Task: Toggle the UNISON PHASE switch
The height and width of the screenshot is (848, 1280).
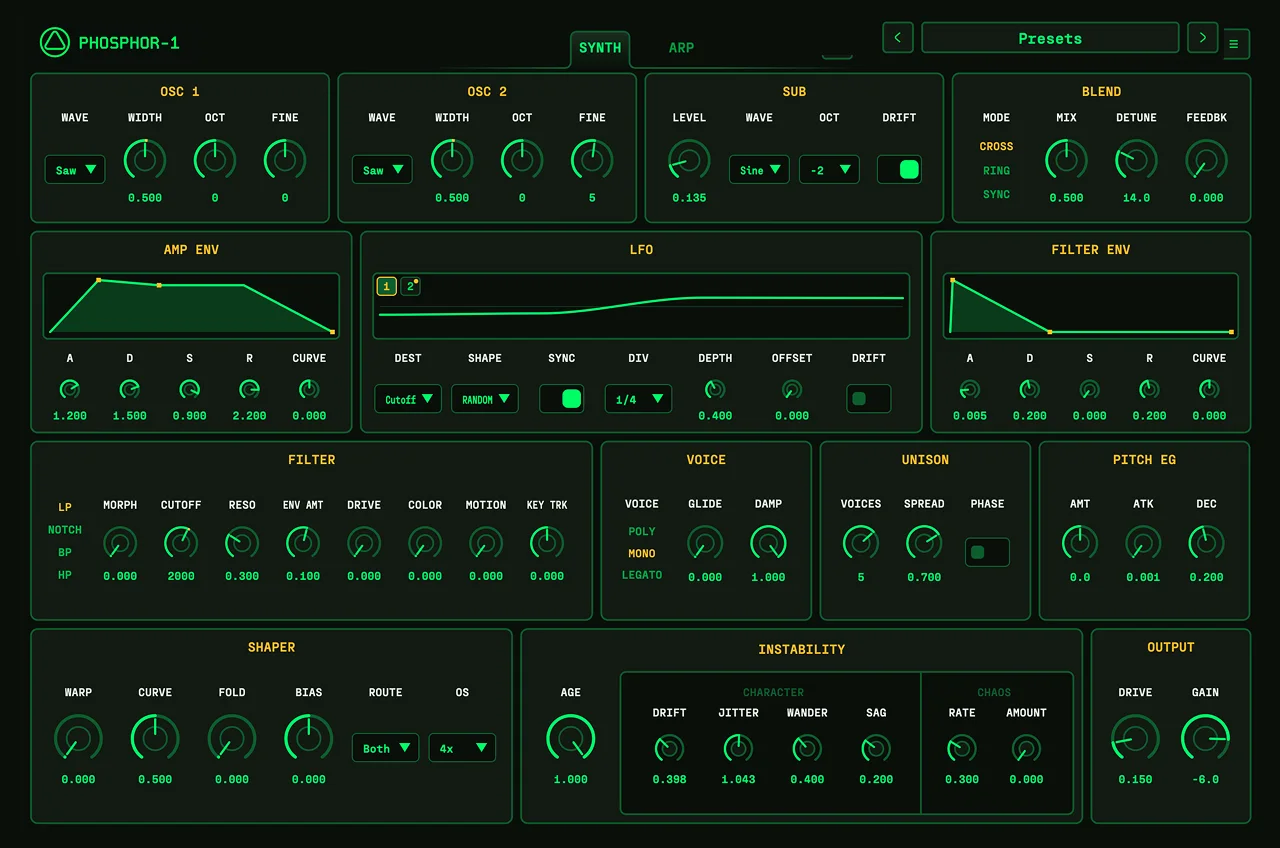Action: pos(987,552)
